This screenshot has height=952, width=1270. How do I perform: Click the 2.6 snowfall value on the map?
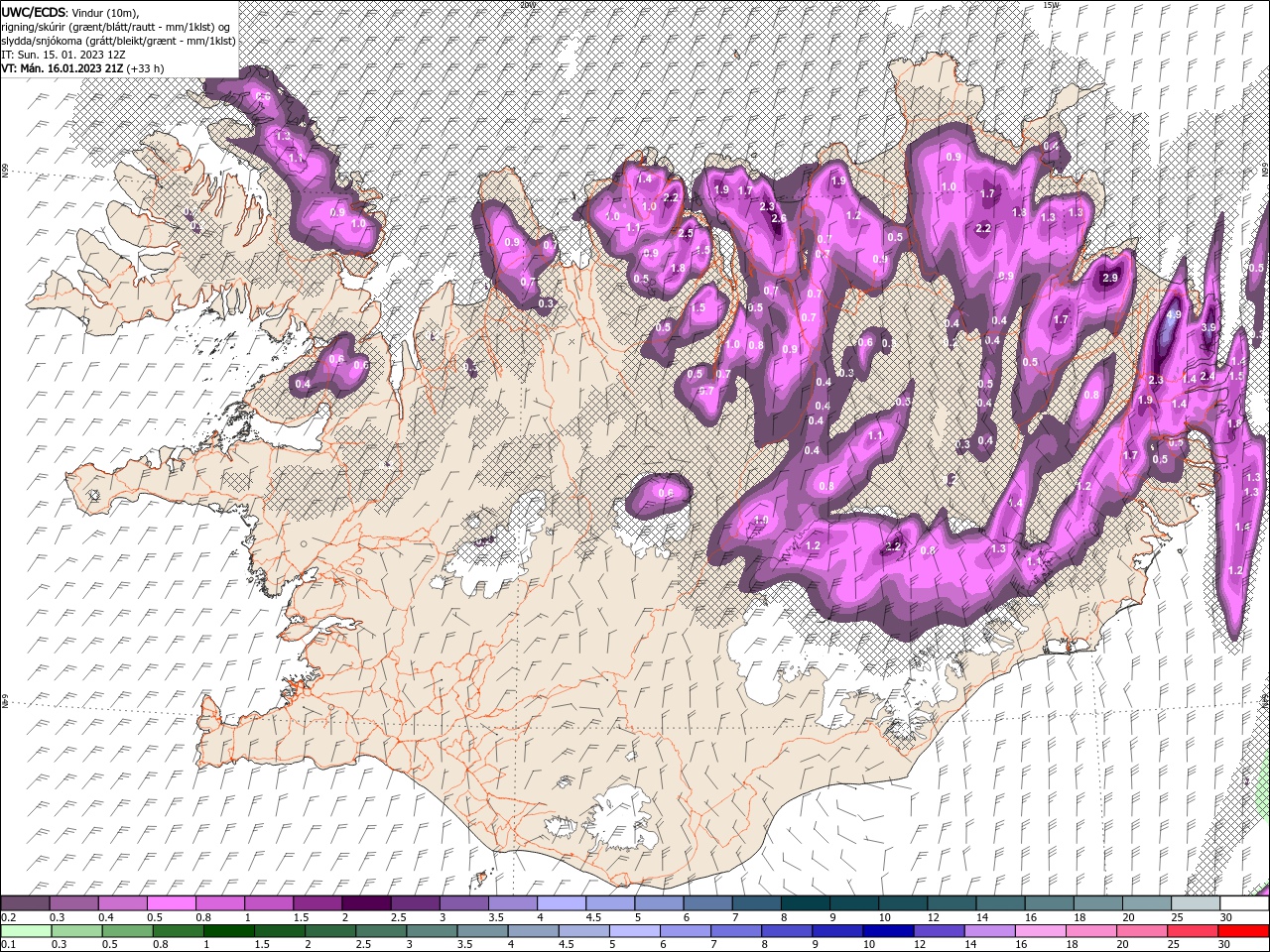(778, 219)
